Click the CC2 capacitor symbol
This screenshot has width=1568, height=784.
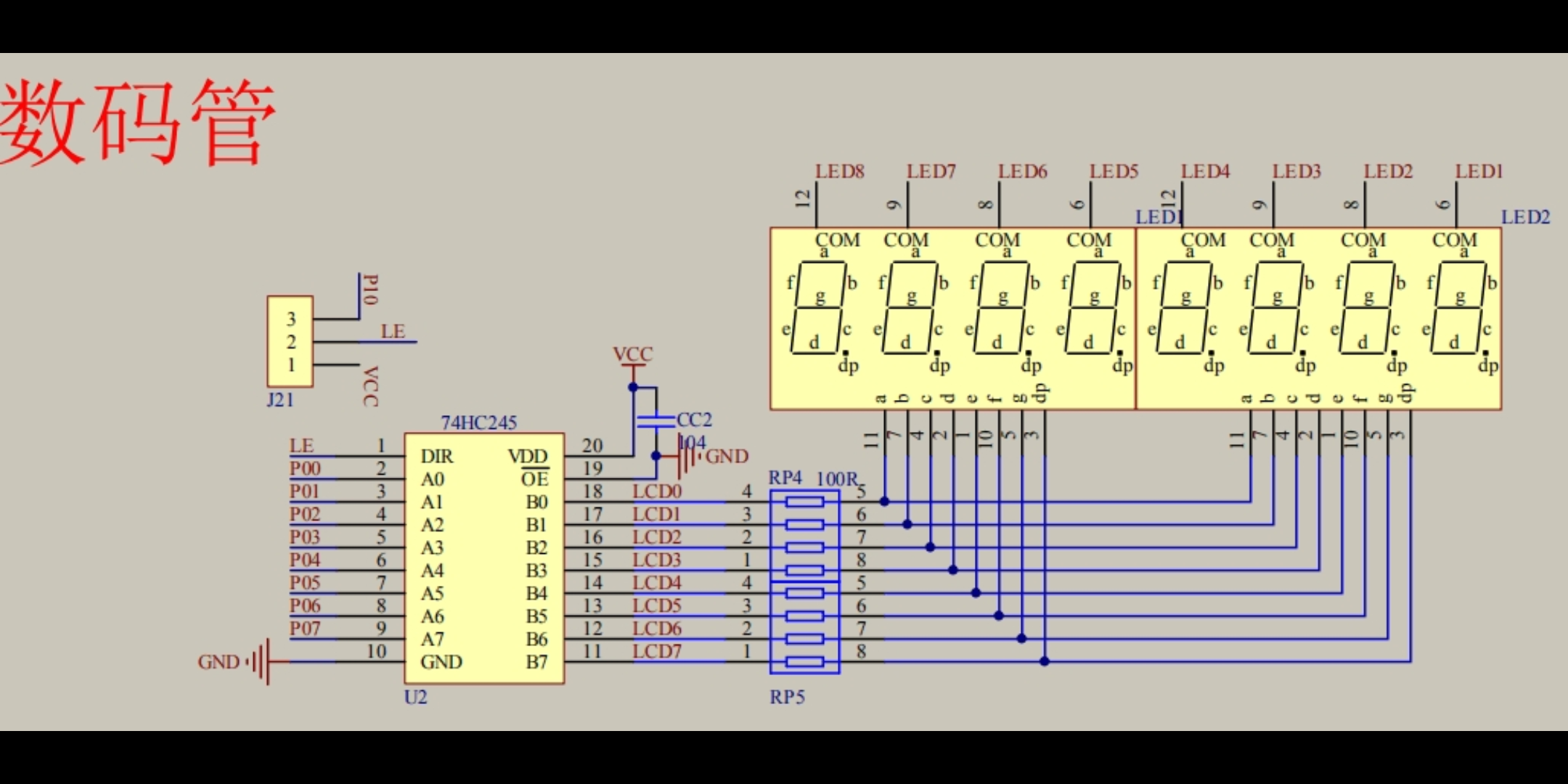point(656,421)
